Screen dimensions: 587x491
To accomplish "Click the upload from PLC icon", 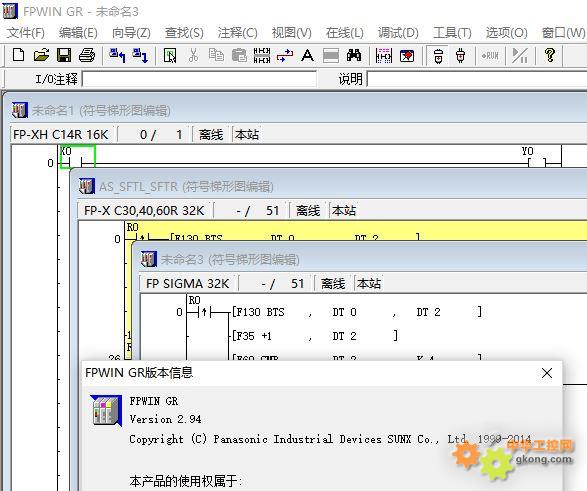I will pyautogui.click(x=117, y=55).
